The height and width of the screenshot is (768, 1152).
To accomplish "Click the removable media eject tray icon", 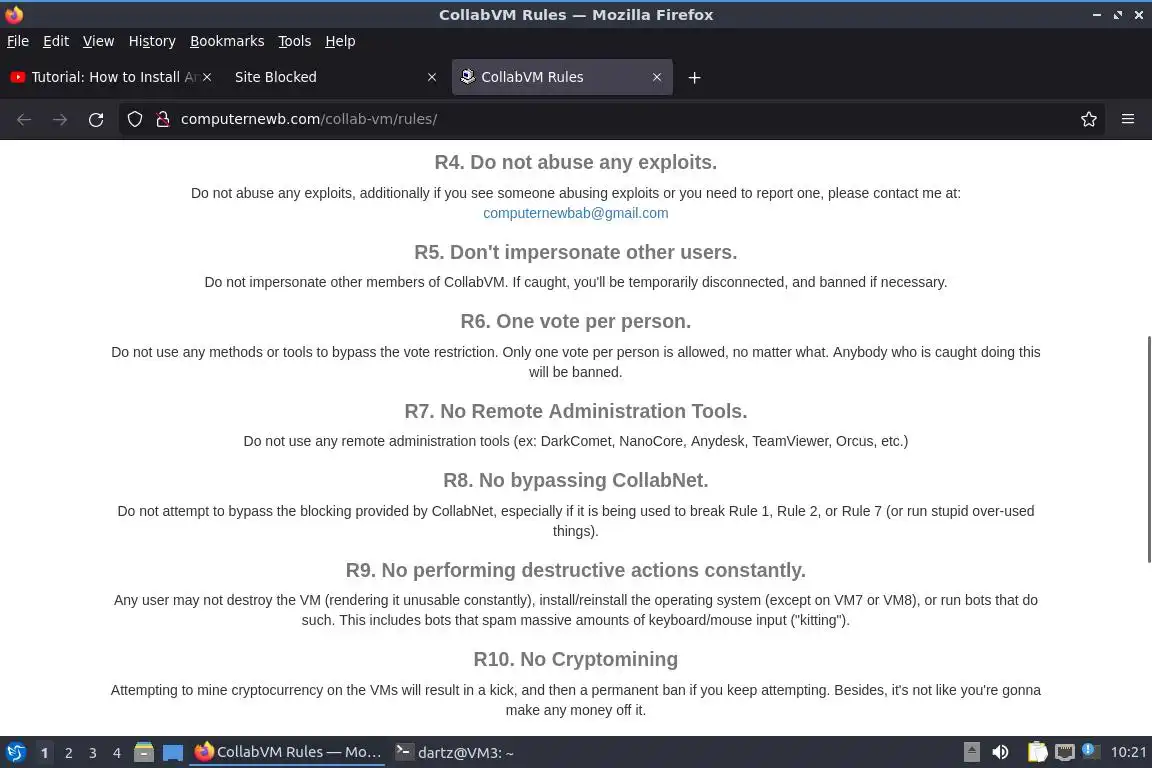I will click(x=971, y=752).
